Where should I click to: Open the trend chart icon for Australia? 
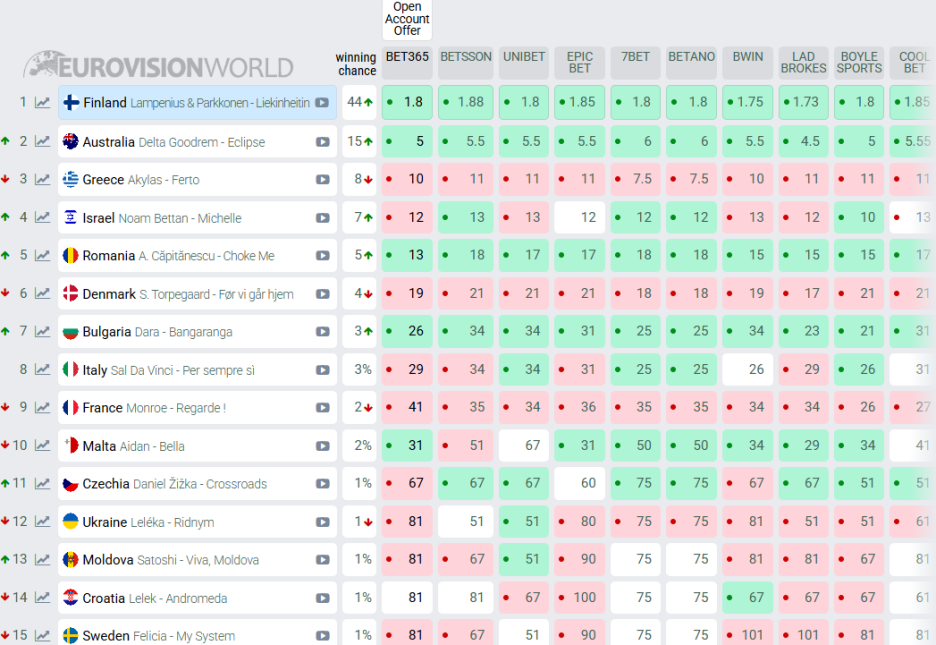click(42, 141)
